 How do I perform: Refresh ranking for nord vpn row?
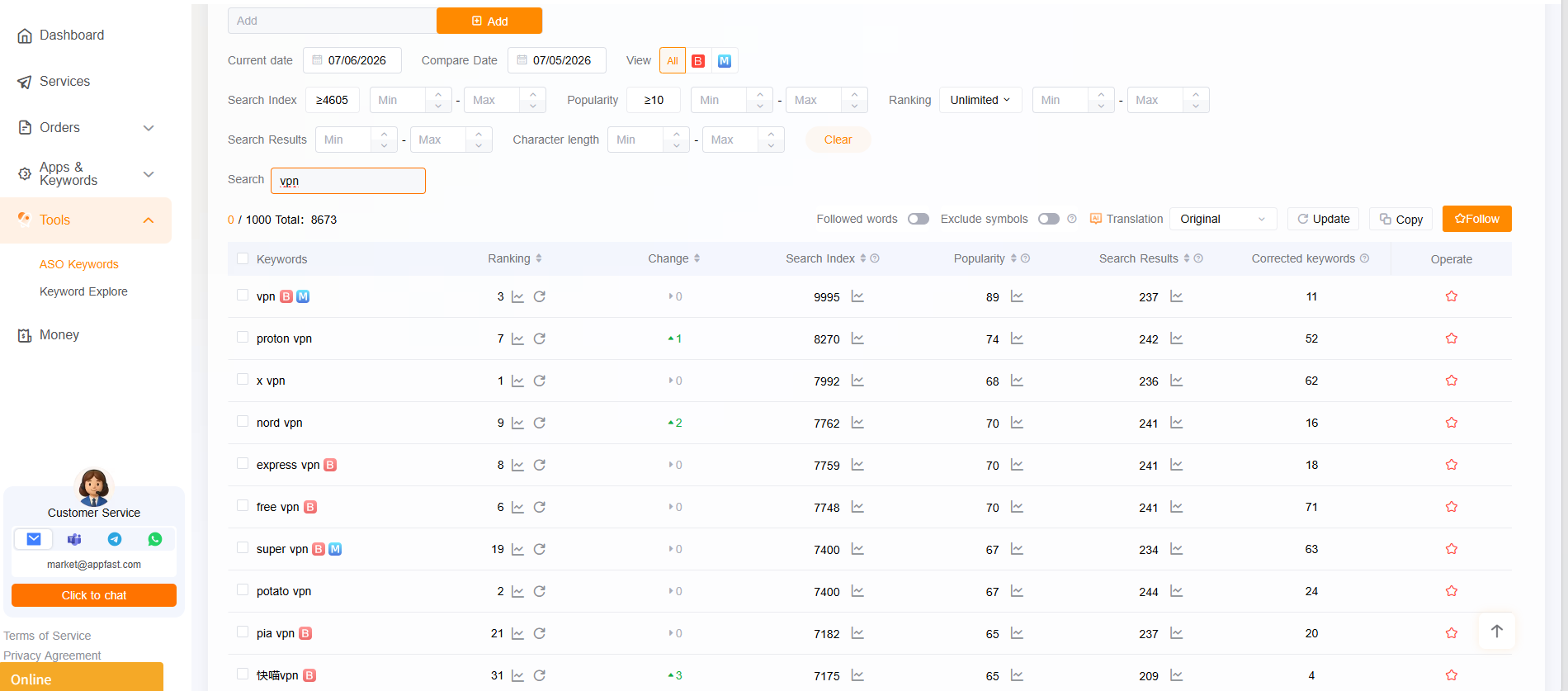click(x=540, y=423)
